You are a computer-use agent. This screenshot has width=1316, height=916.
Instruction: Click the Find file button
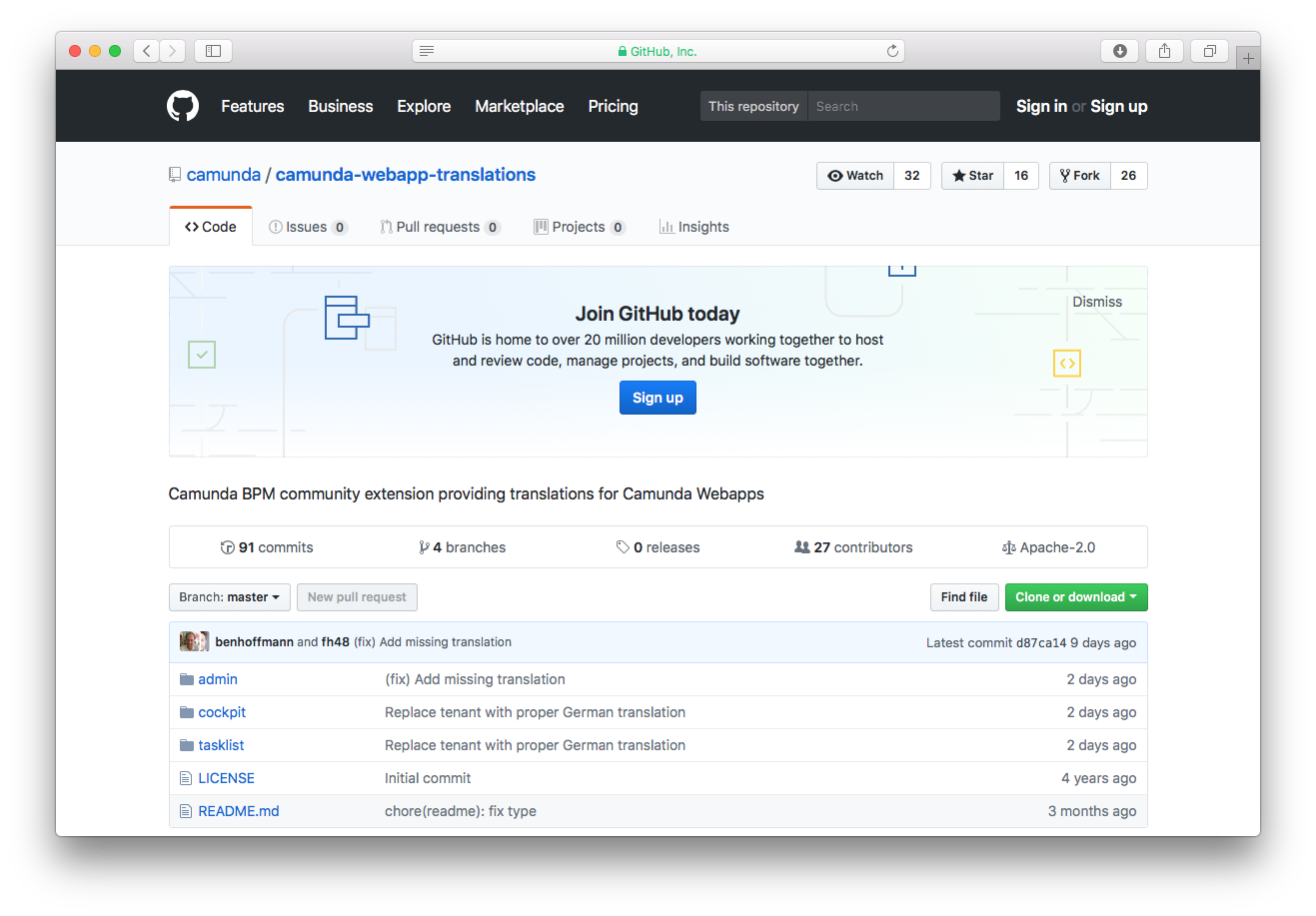coord(964,597)
